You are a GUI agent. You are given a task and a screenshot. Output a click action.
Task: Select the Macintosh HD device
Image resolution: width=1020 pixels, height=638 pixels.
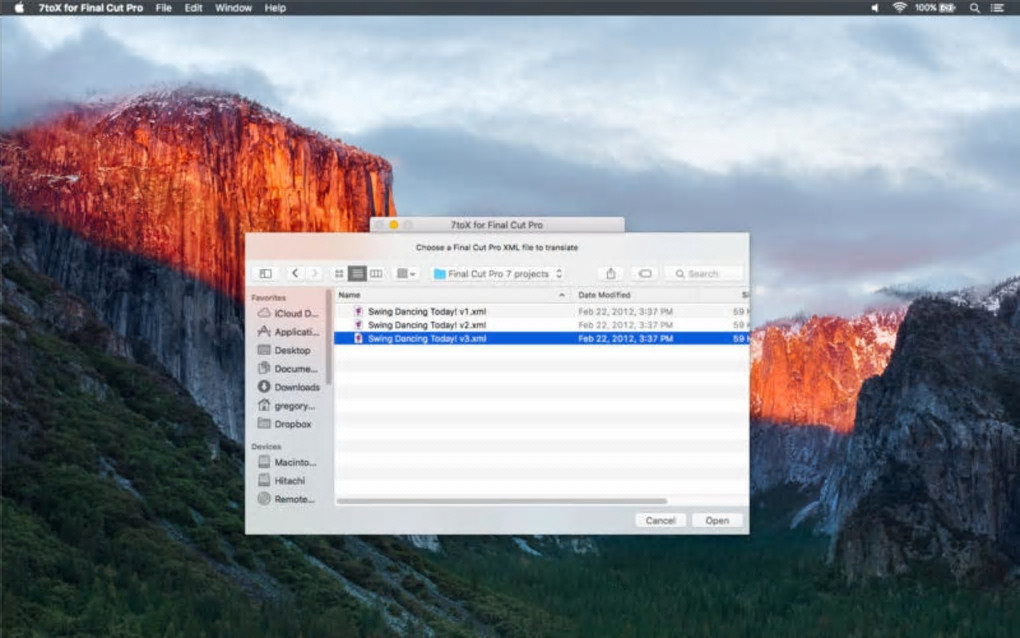click(x=288, y=462)
